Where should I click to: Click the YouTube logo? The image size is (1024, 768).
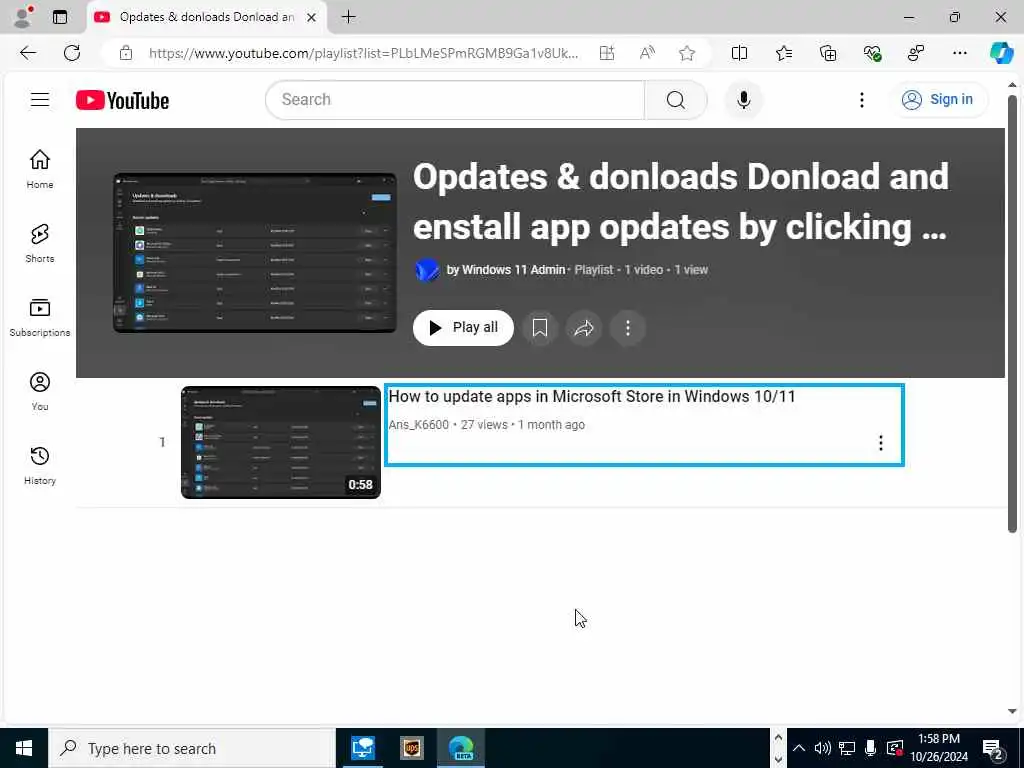click(122, 100)
